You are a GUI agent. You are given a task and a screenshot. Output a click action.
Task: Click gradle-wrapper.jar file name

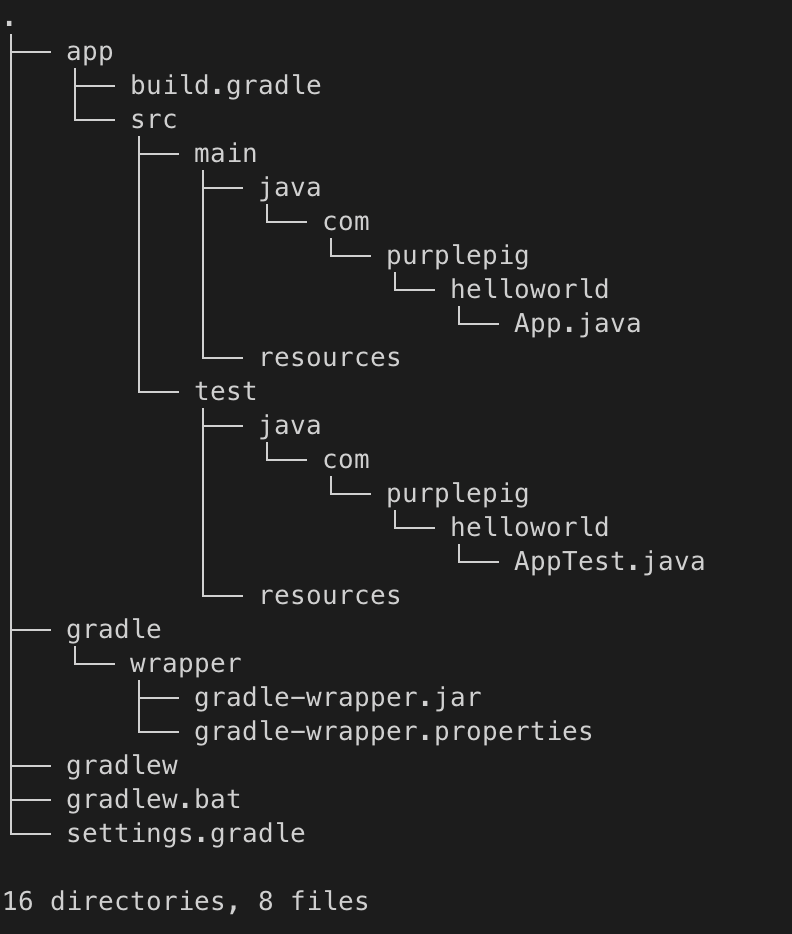click(x=338, y=698)
